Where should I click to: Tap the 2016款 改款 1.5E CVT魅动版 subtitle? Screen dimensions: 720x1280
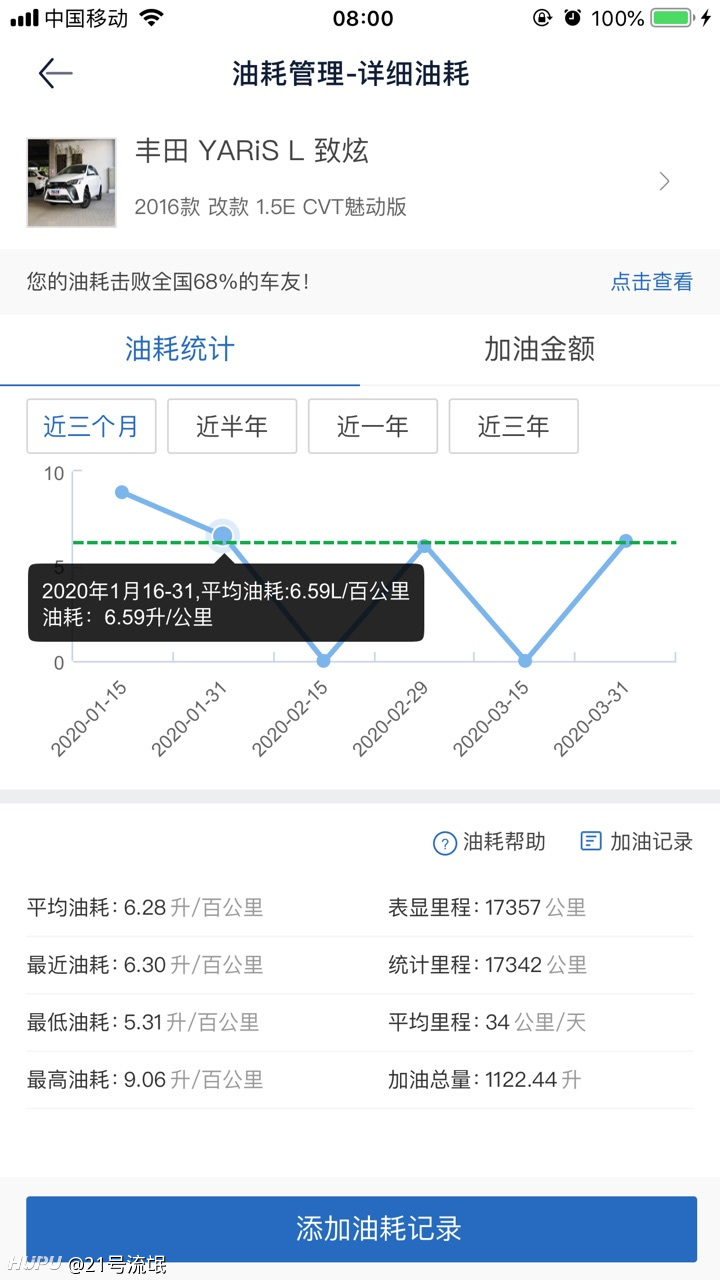click(x=271, y=207)
